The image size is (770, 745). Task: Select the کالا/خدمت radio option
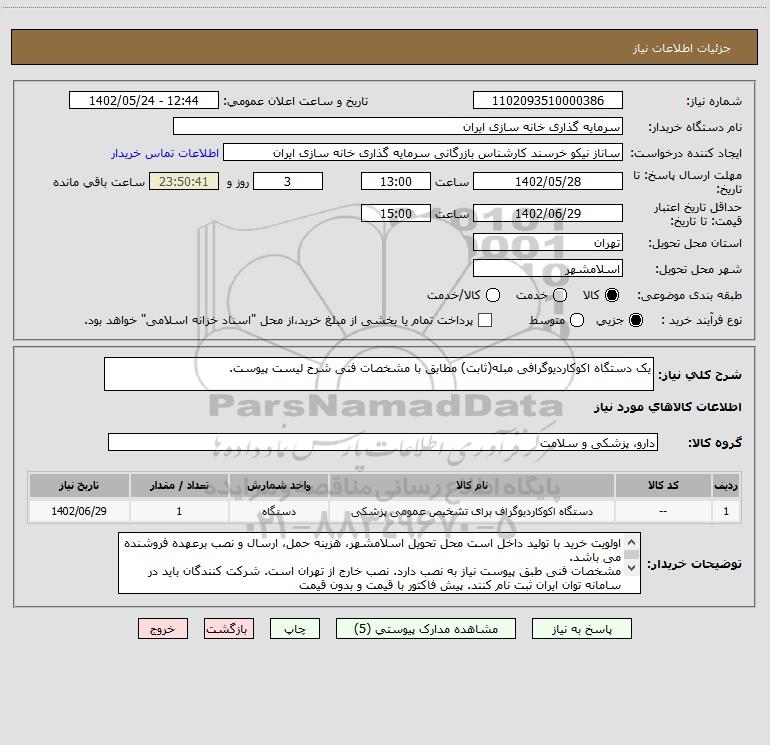[493, 295]
